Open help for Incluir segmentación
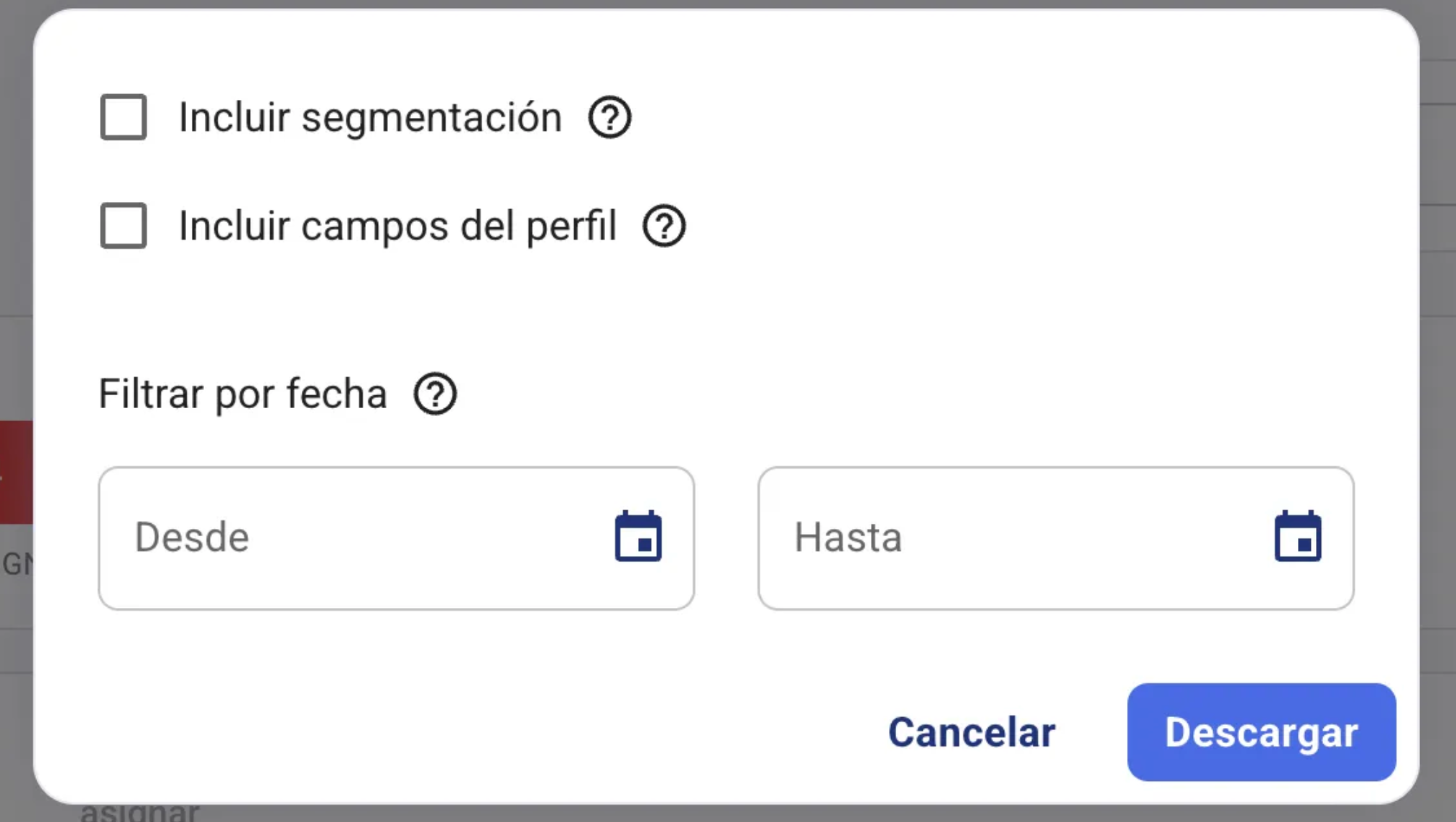 pyautogui.click(x=609, y=117)
